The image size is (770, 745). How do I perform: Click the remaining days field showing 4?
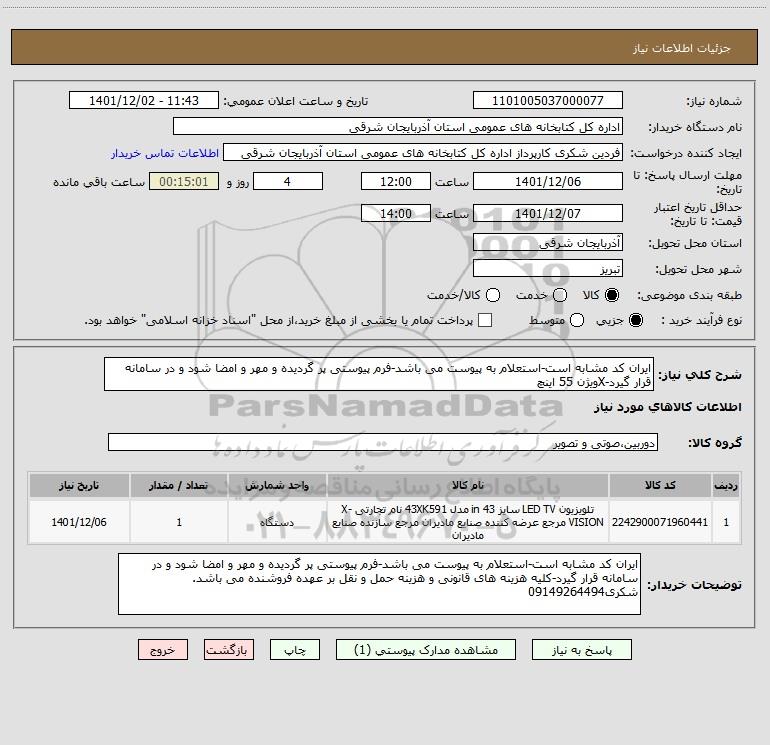(x=288, y=181)
